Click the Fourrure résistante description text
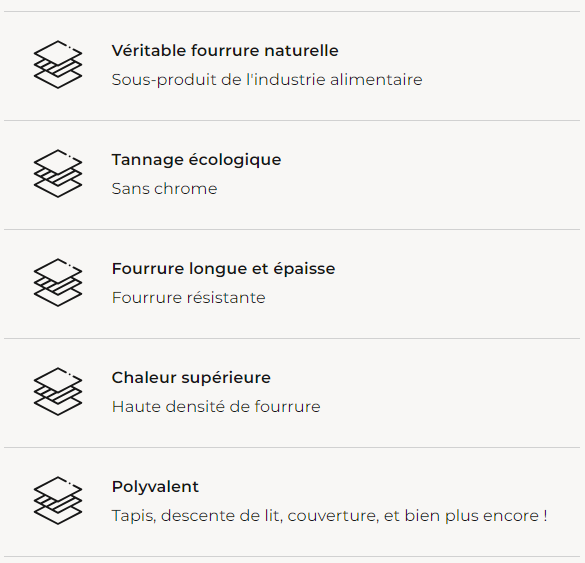The image size is (585, 563). click(188, 298)
